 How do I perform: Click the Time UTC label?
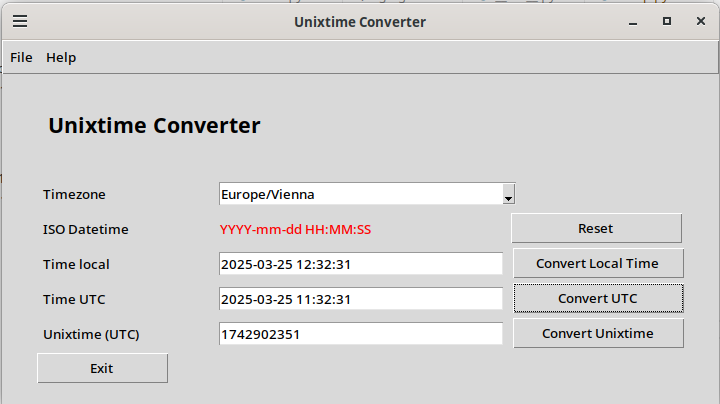tap(74, 299)
